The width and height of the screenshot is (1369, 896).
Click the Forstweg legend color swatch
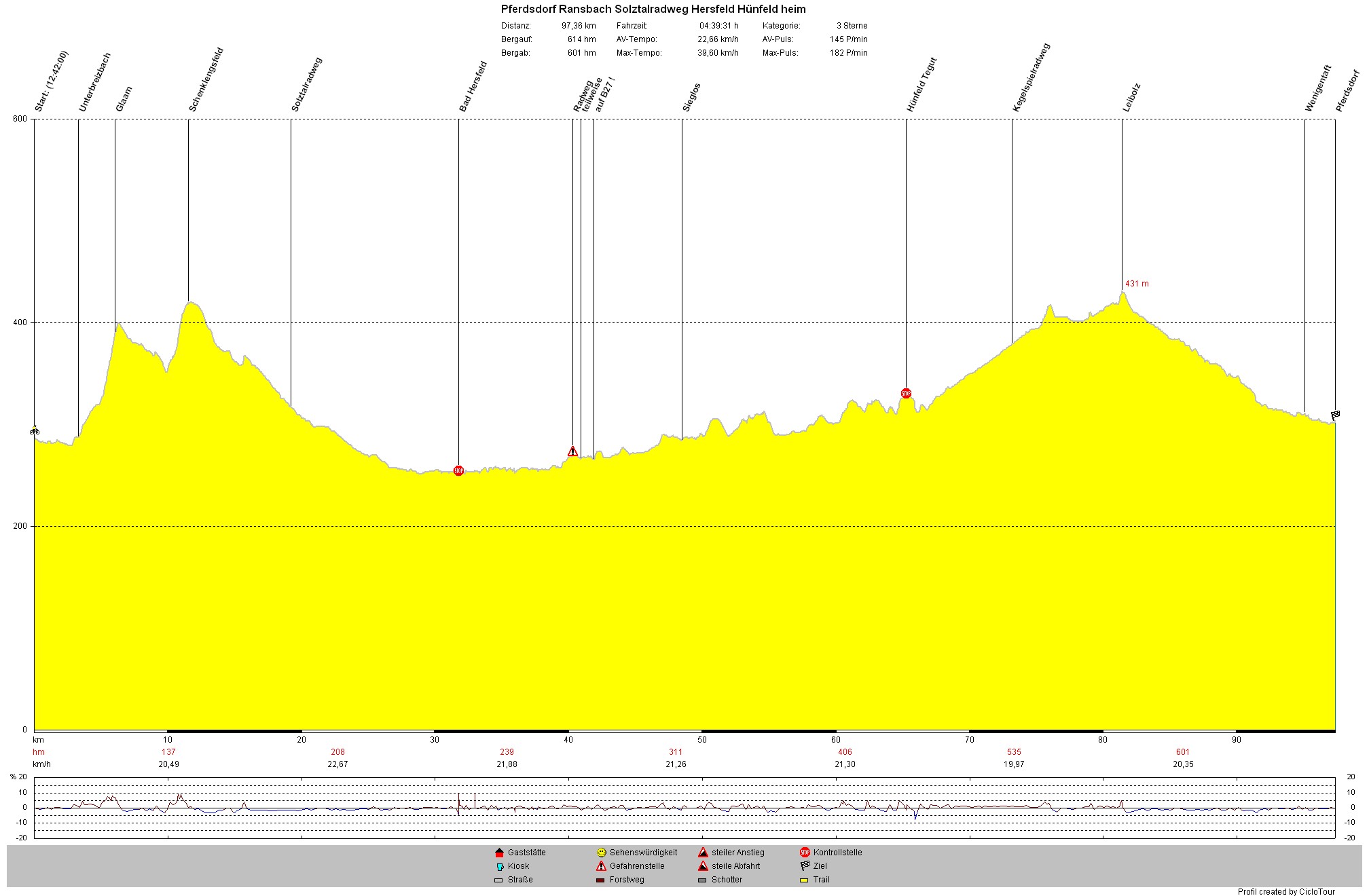pos(600,880)
